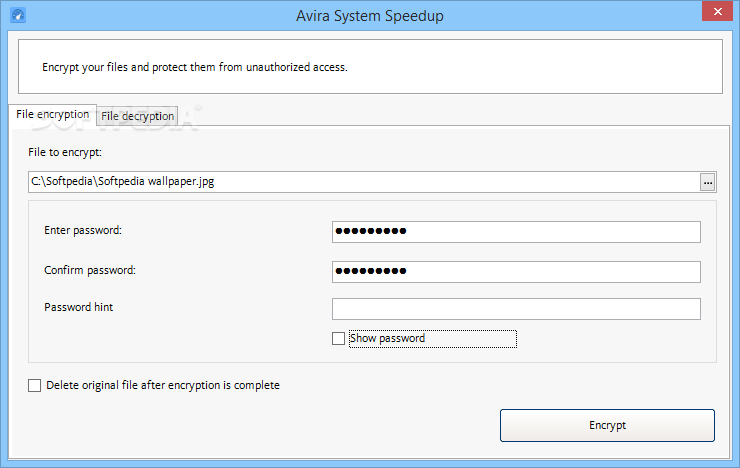Image resolution: width=740 pixels, height=468 pixels.
Task: Focus the File to encrypt path field
Action: pyautogui.click(x=364, y=182)
